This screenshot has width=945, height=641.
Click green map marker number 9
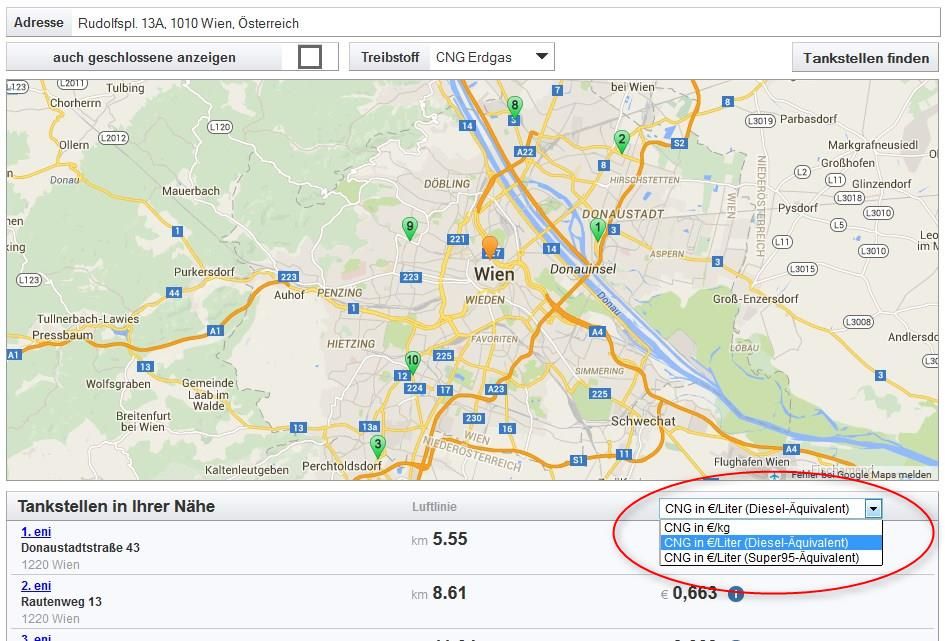[410, 229]
